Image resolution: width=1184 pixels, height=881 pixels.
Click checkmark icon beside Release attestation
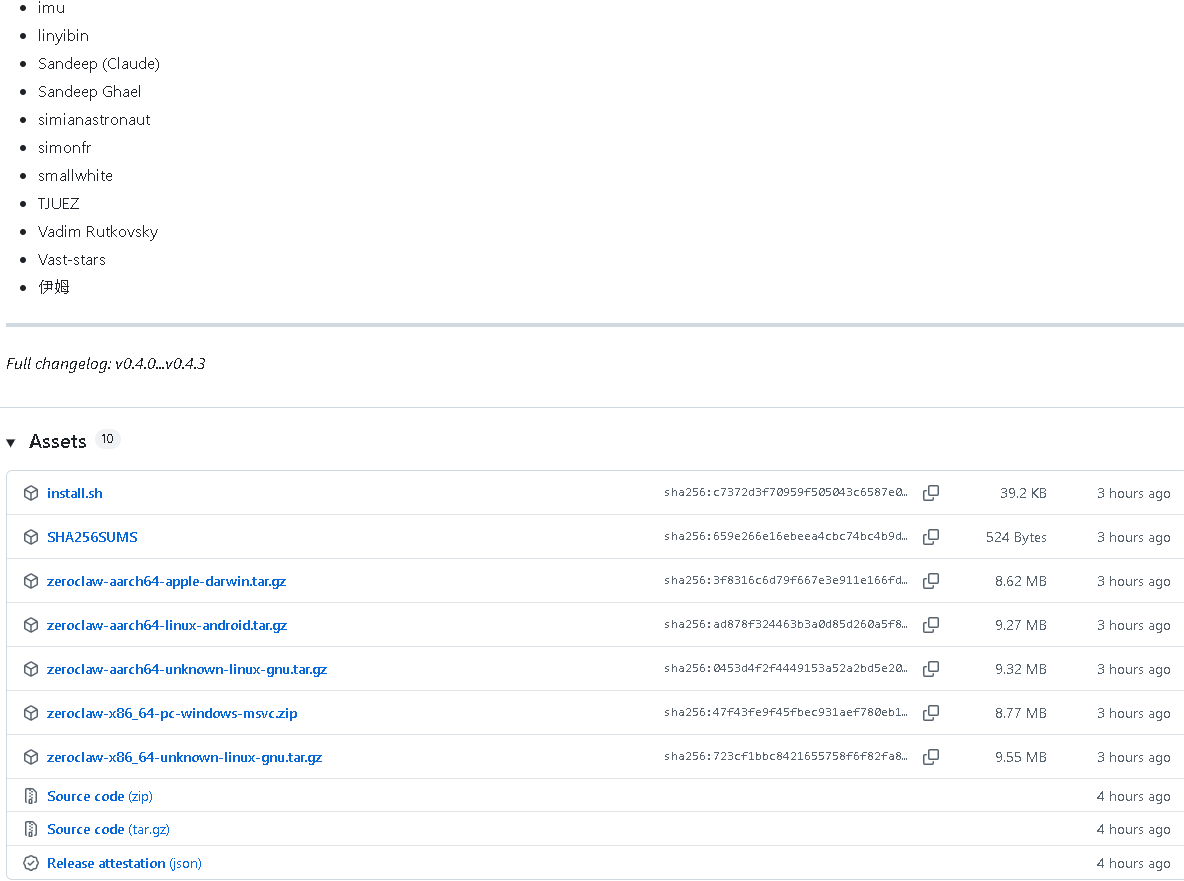(31, 863)
